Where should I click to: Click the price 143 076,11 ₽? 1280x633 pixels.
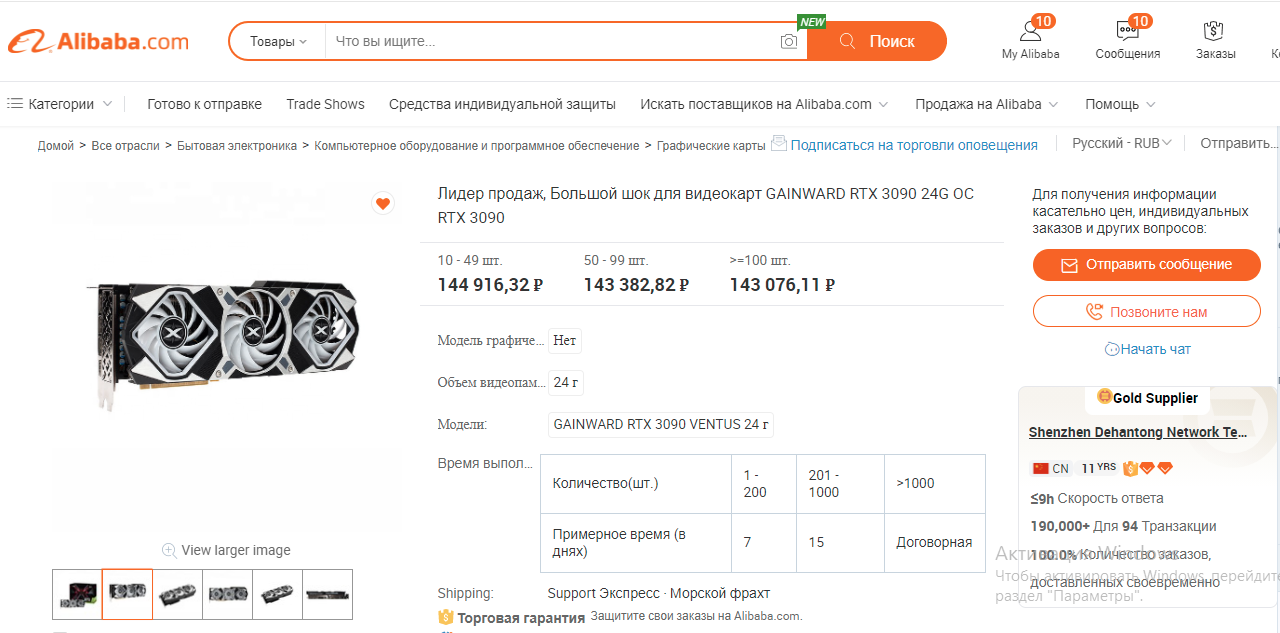(x=783, y=285)
